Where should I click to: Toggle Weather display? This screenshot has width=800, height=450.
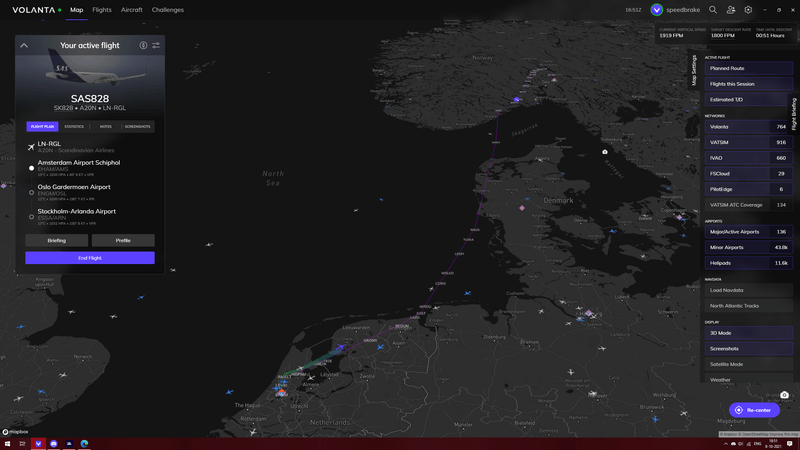click(x=748, y=379)
